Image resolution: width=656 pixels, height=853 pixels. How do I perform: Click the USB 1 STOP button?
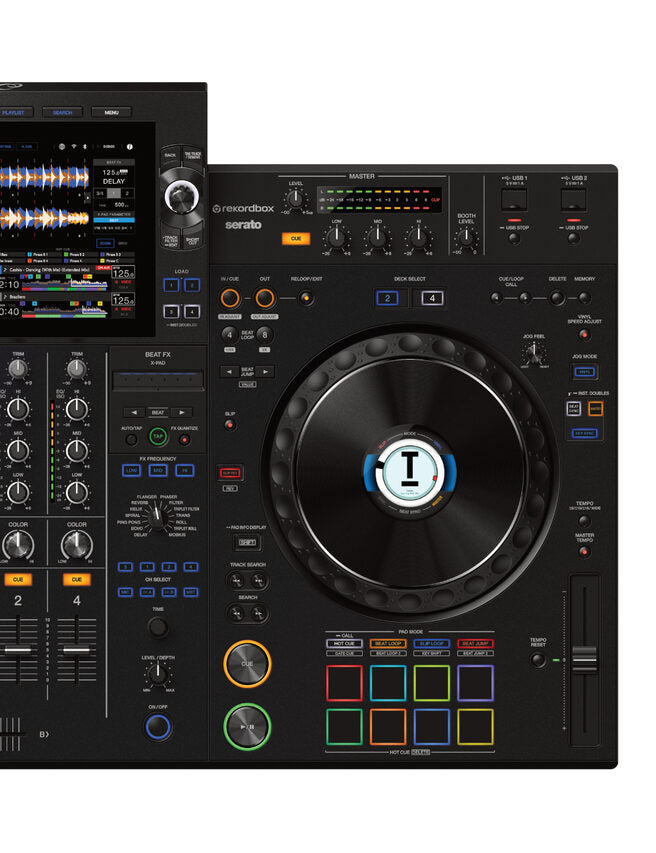pos(514,238)
